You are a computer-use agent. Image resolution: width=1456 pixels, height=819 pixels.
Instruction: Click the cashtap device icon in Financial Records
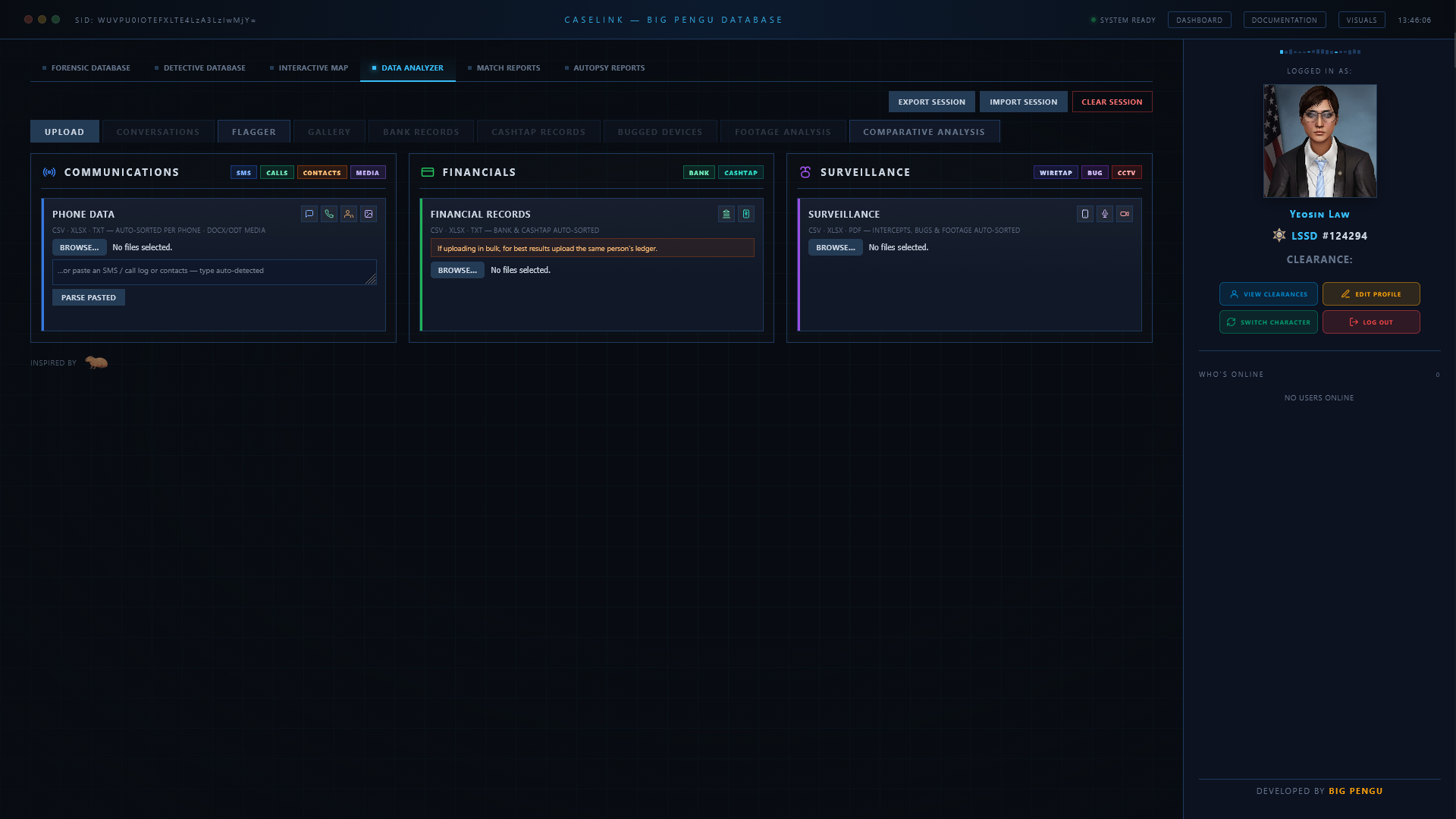(746, 214)
